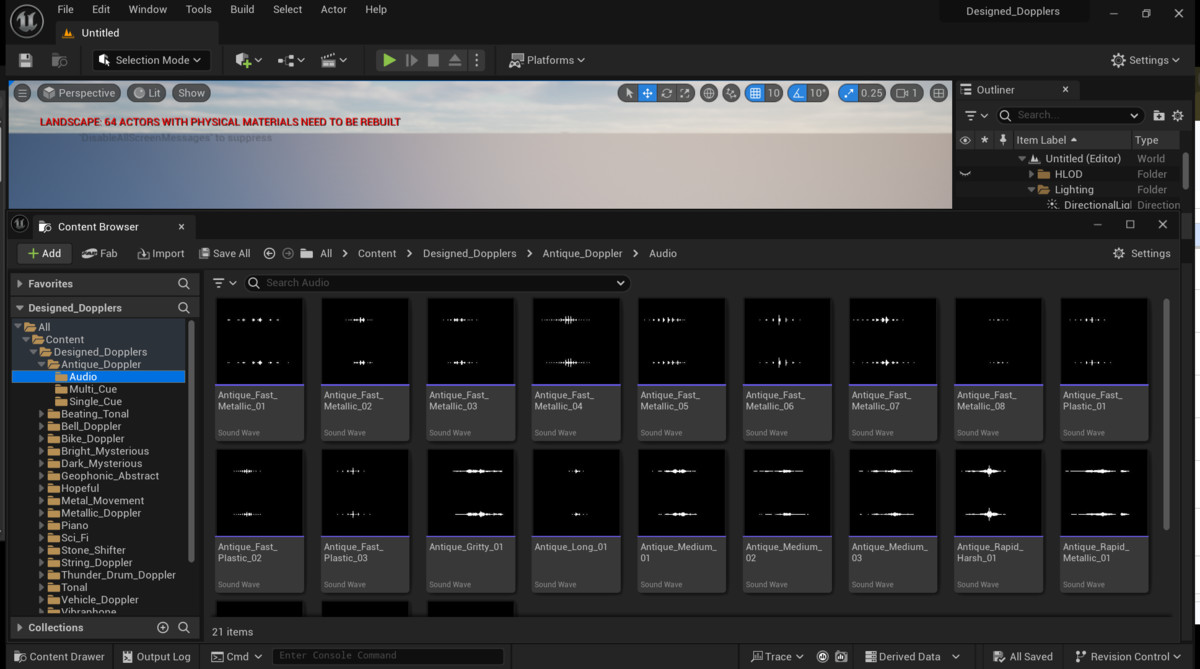Click Save All in Content Browser
The height and width of the screenshot is (669, 1200).
coord(225,253)
